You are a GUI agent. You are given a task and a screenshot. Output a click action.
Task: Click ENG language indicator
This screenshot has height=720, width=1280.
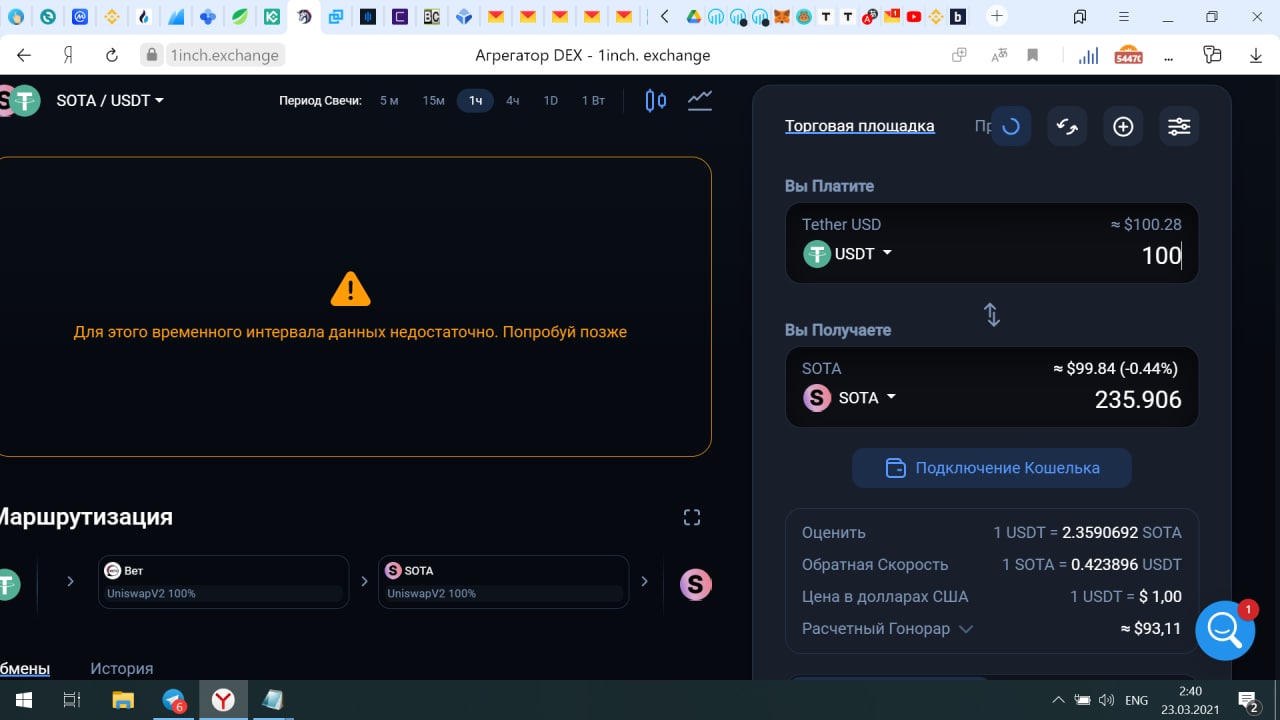1136,700
